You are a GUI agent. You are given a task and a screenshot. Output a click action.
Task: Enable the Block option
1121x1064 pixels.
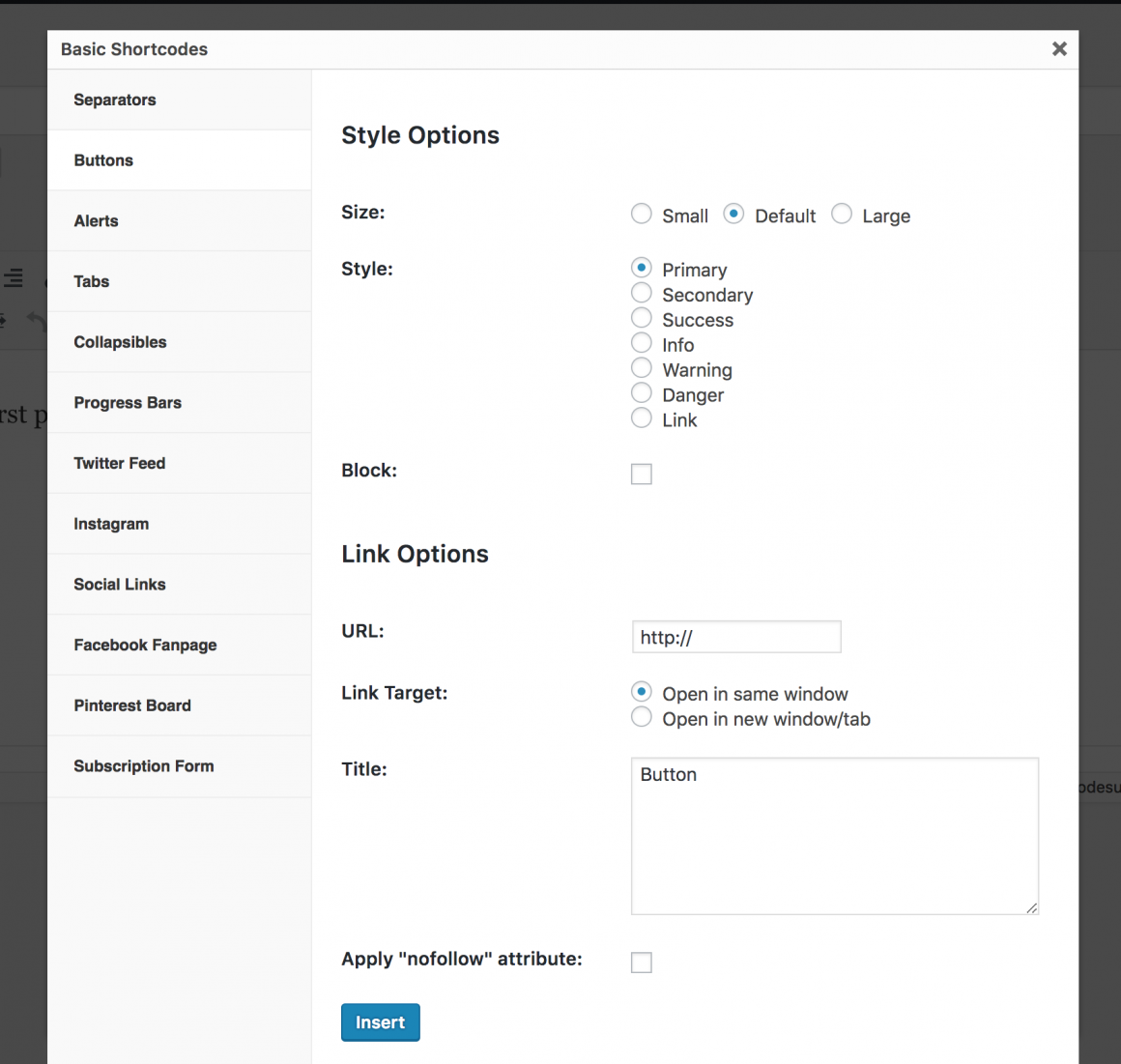[641, 474]
